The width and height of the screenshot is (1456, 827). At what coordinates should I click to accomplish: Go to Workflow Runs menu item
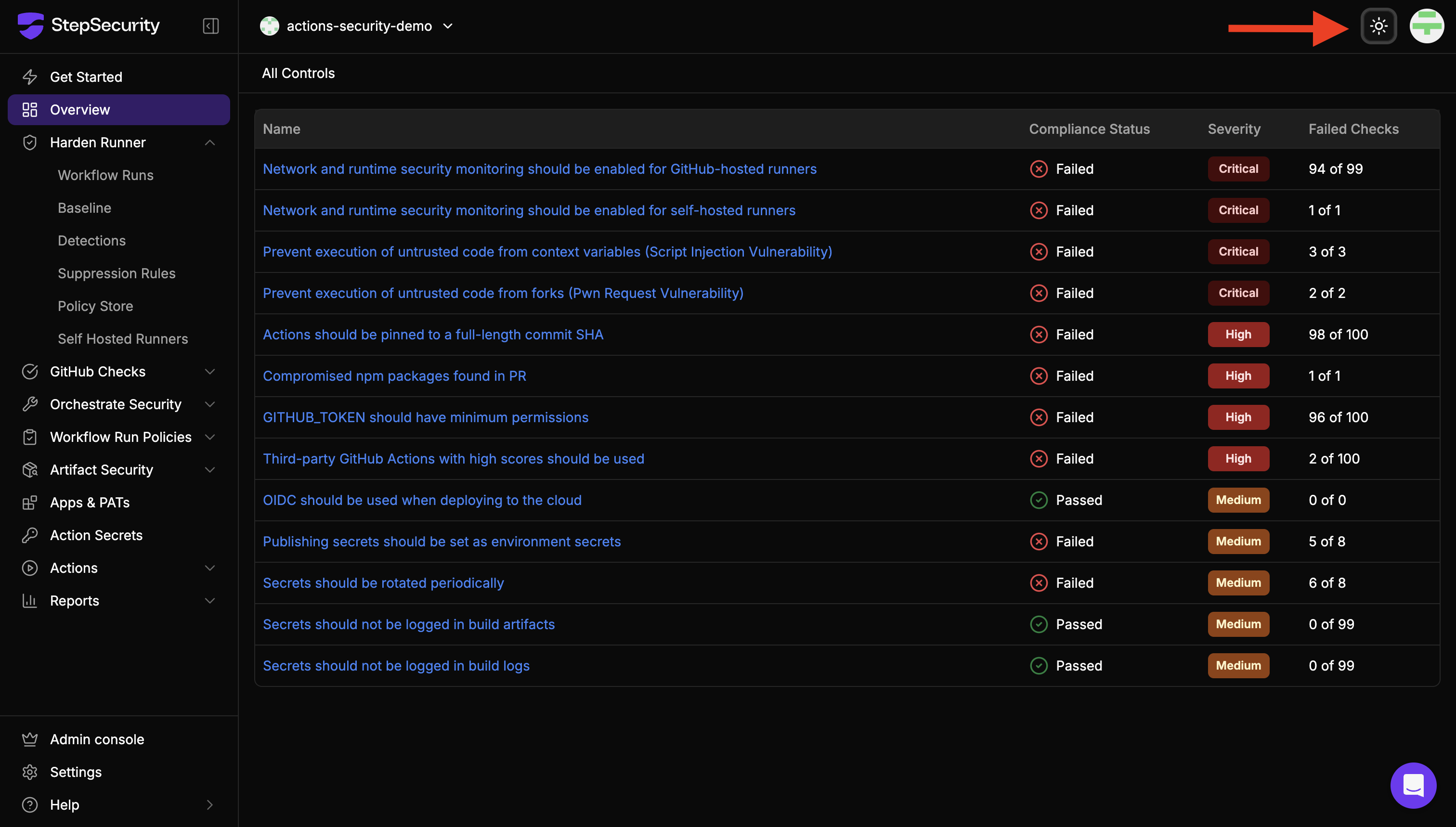pyautogui.click(x=105, y=175)
